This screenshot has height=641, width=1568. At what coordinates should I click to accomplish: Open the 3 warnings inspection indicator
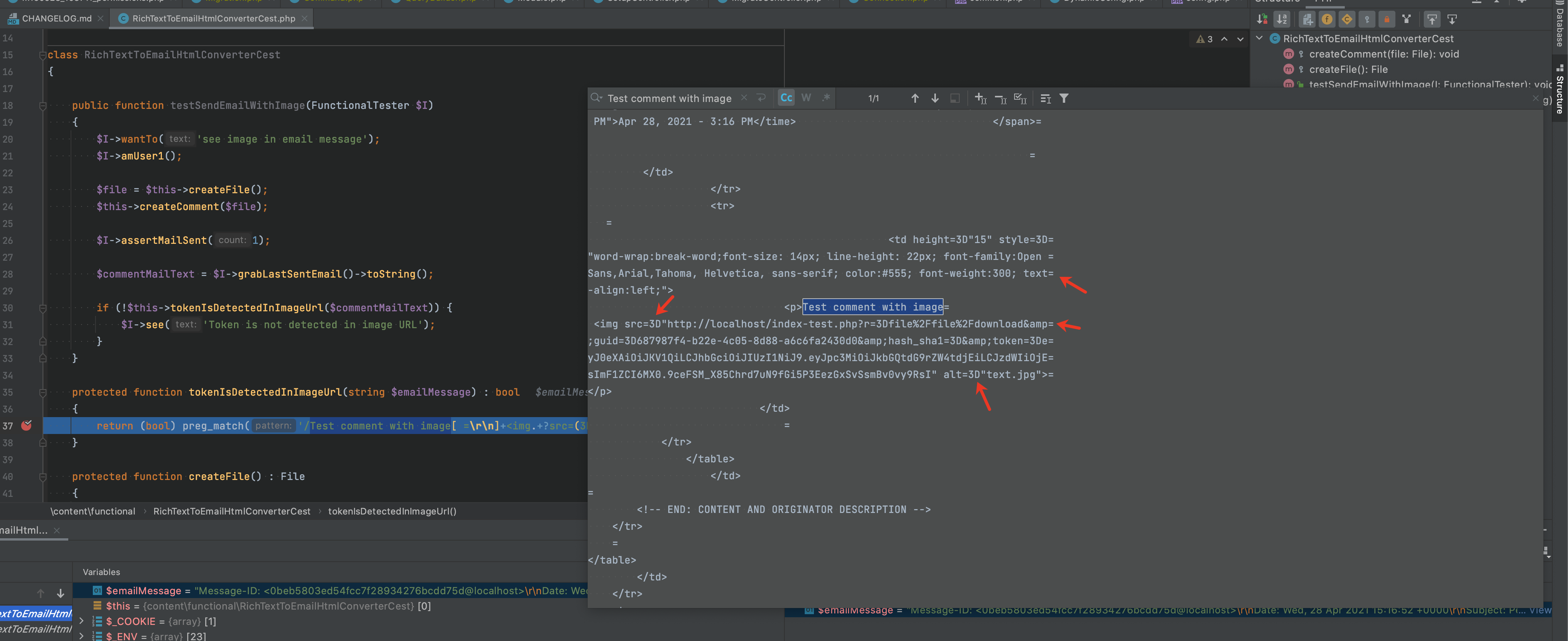[x=1205, y=39]
